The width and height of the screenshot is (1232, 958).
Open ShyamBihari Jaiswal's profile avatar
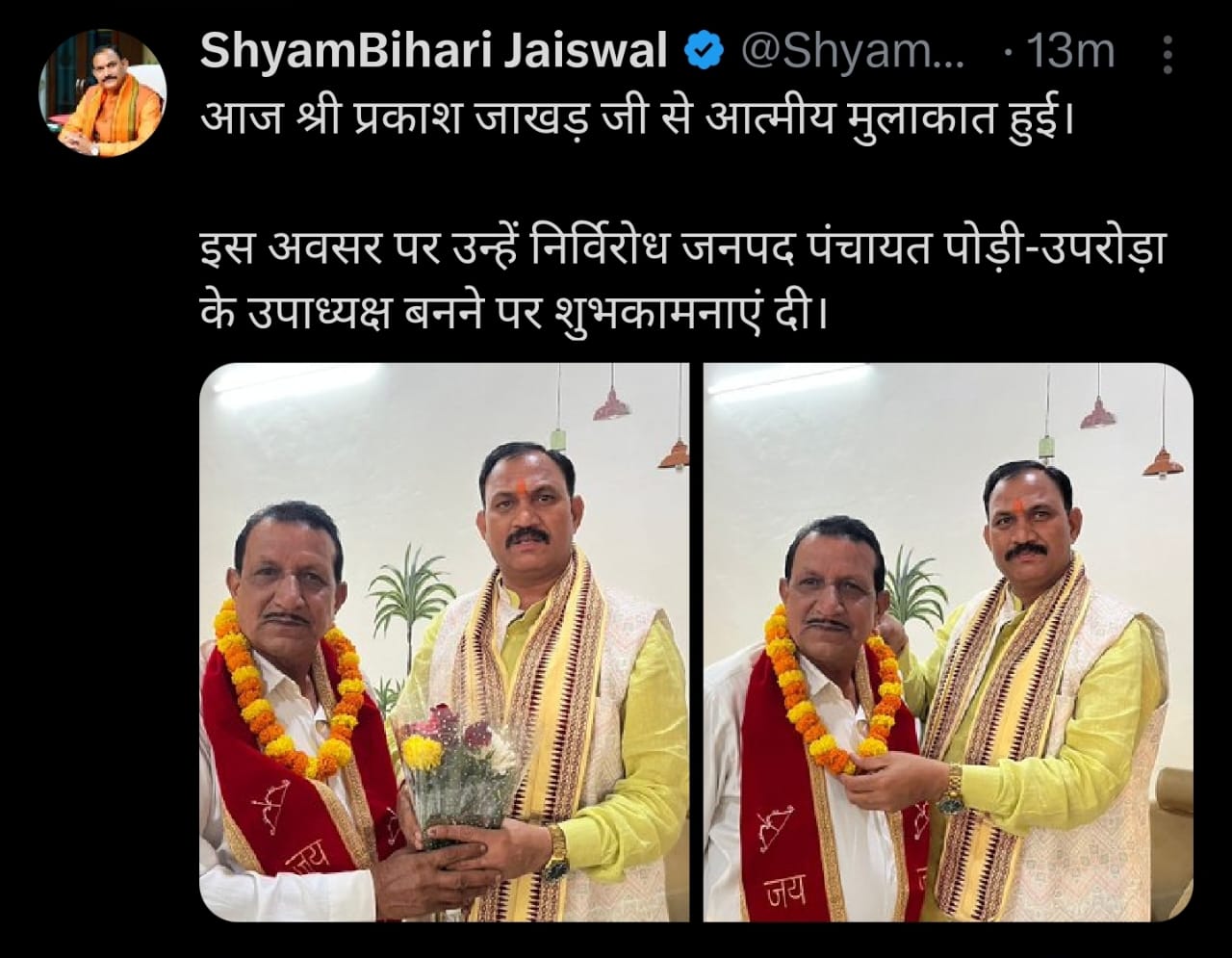(102, 93)
